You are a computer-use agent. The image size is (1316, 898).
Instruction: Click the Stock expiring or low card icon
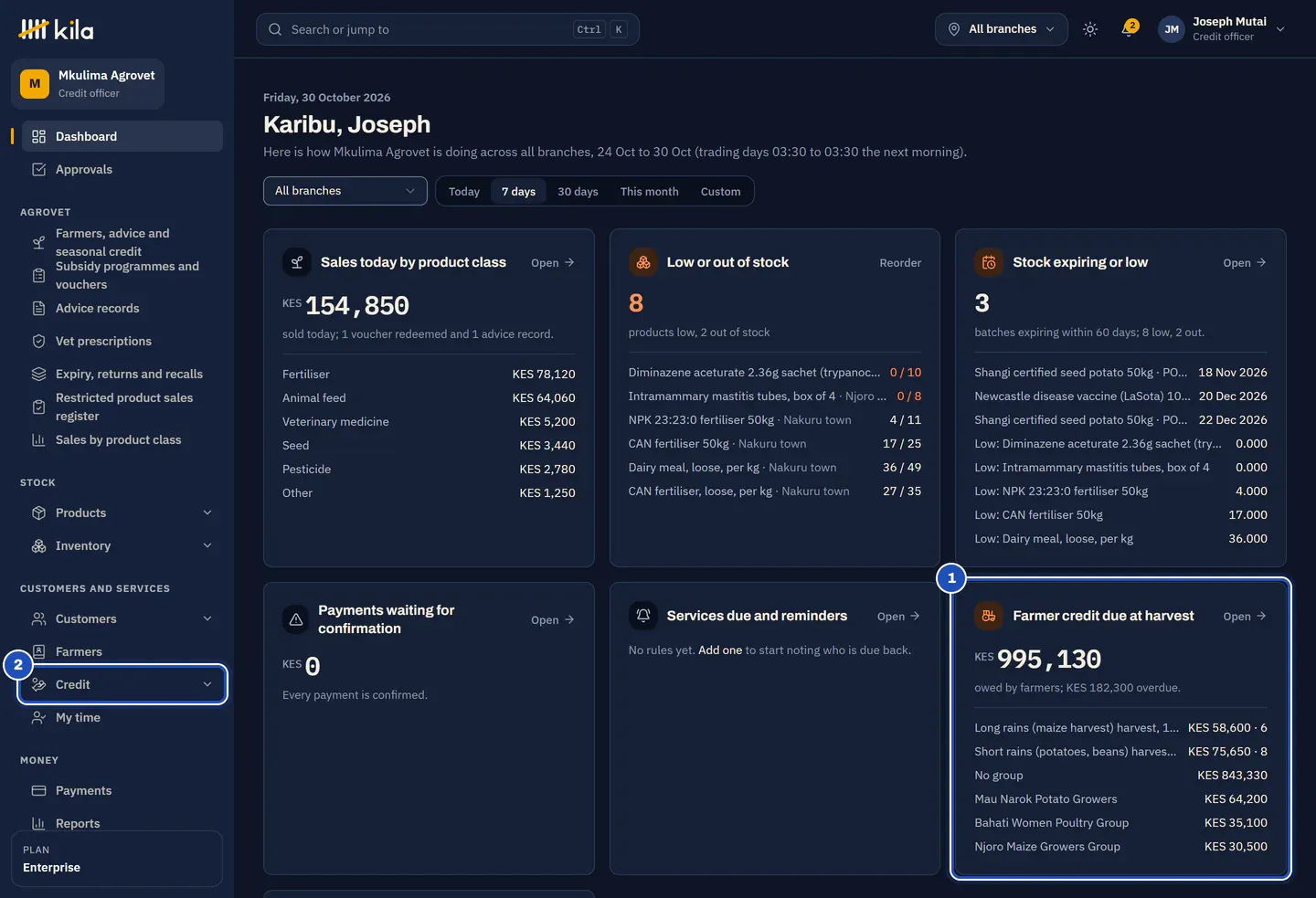tap(989, 262)
